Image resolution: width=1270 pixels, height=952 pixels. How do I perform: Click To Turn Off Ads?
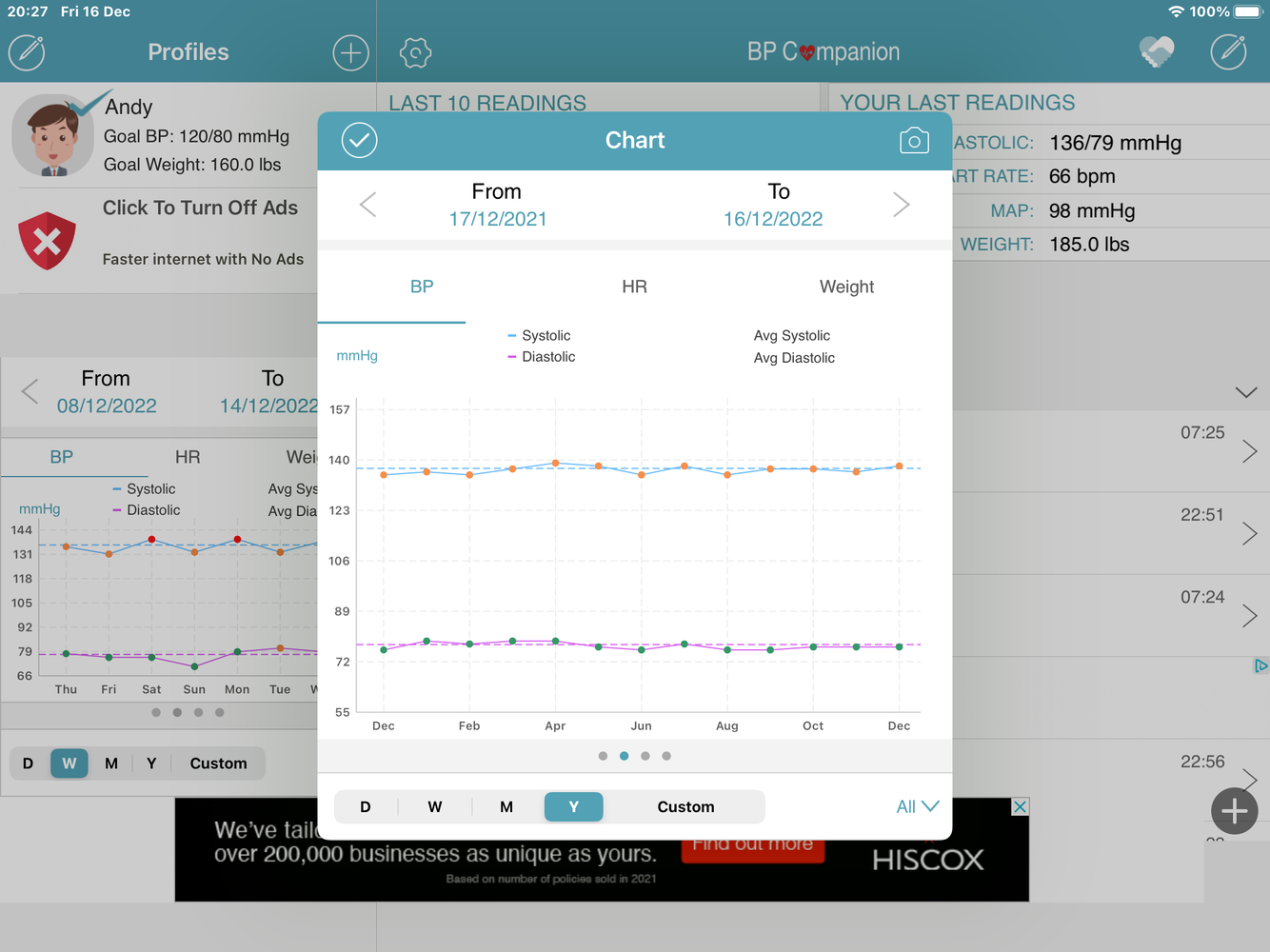click(x=200, y=208)
